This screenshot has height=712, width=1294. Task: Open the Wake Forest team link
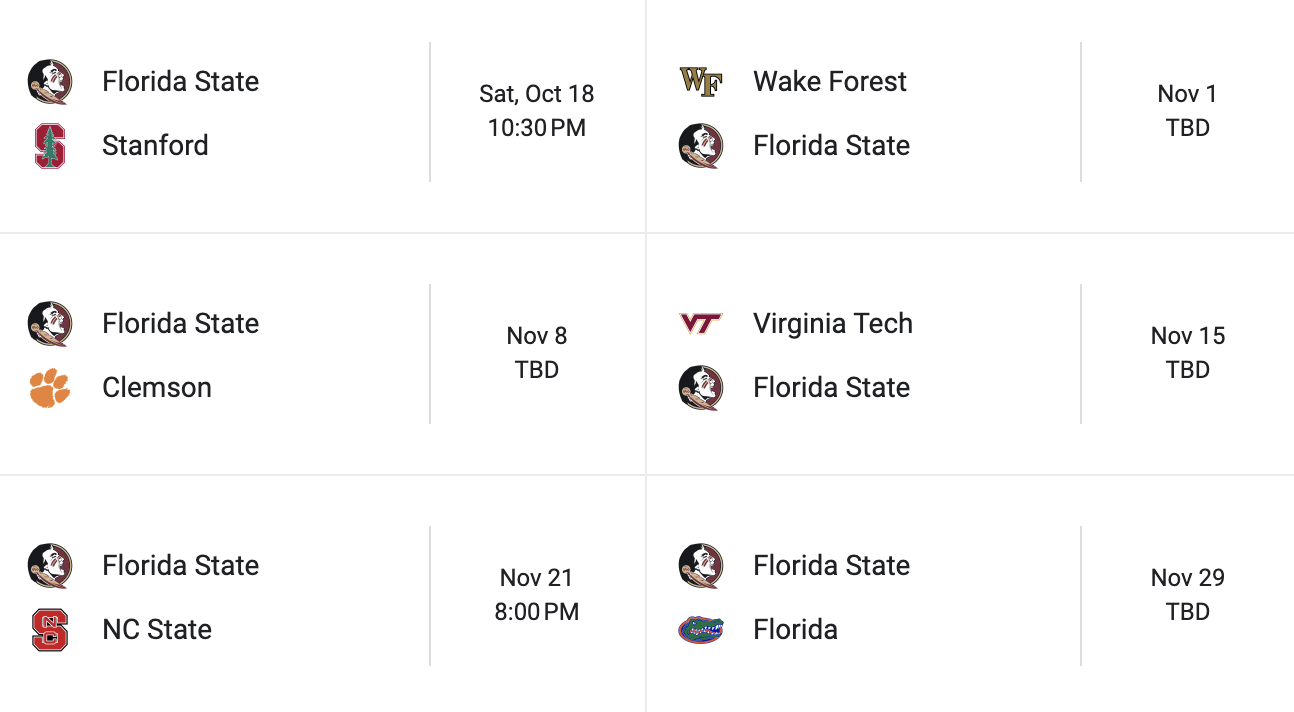(x=829, y=82)
